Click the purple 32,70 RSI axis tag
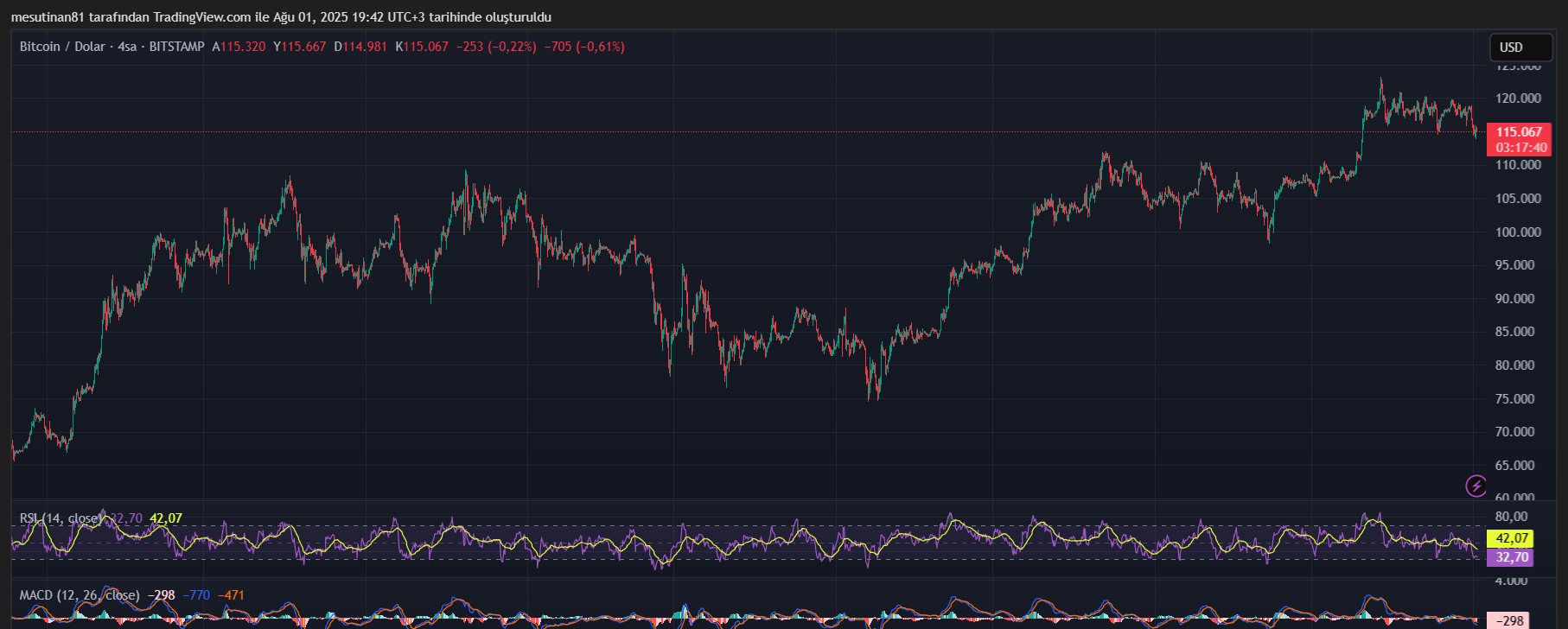 pos(1511,557)
